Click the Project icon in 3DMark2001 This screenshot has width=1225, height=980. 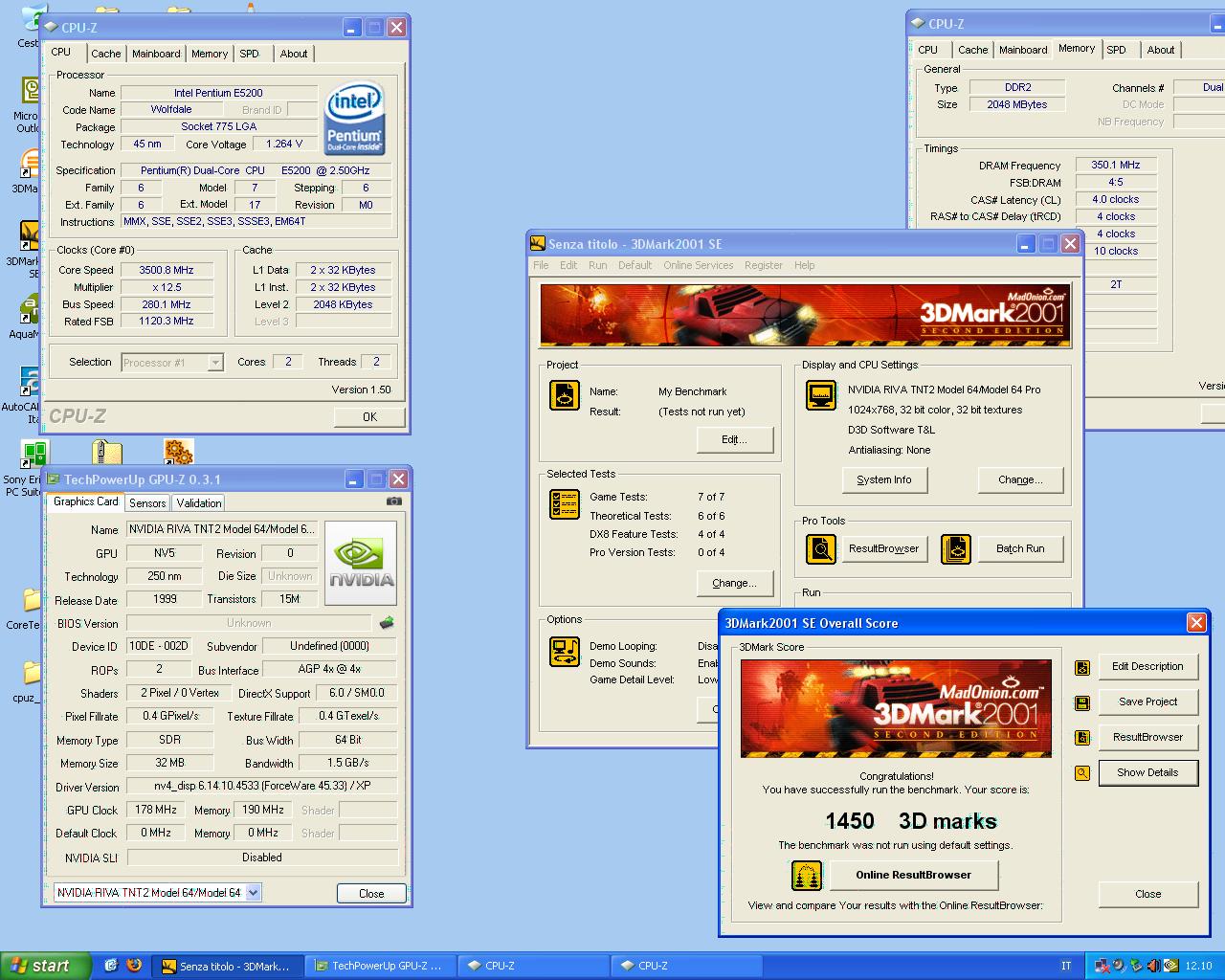(x=565, y=395)
